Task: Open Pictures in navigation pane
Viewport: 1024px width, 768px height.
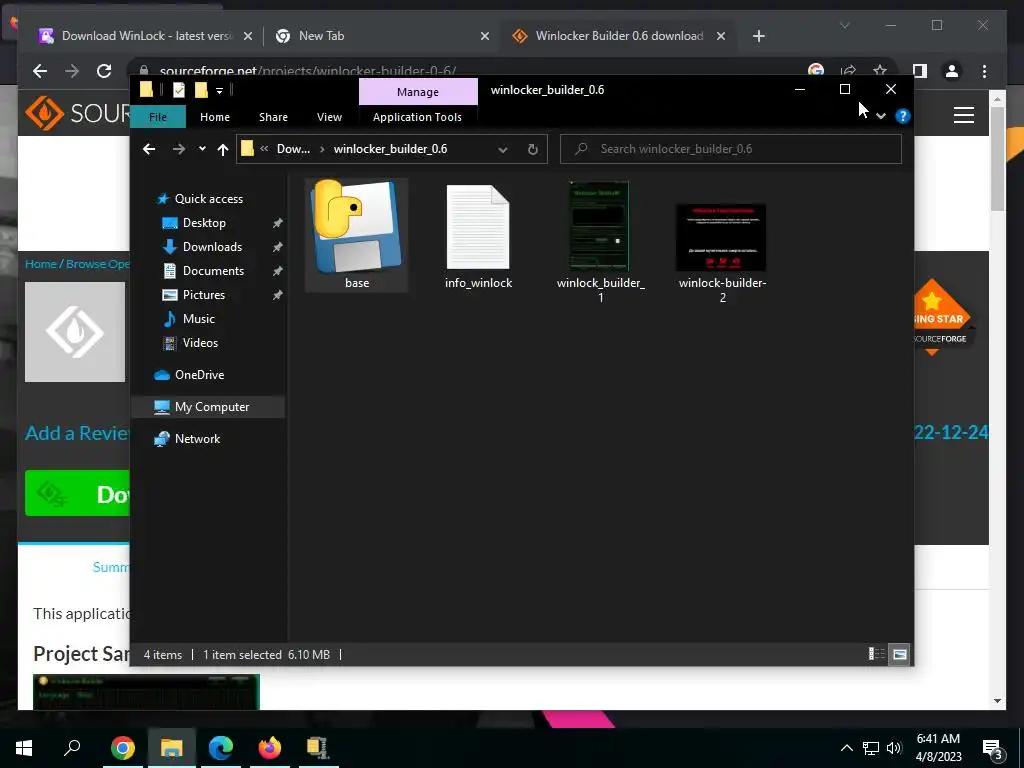Action: pos(204,295)
